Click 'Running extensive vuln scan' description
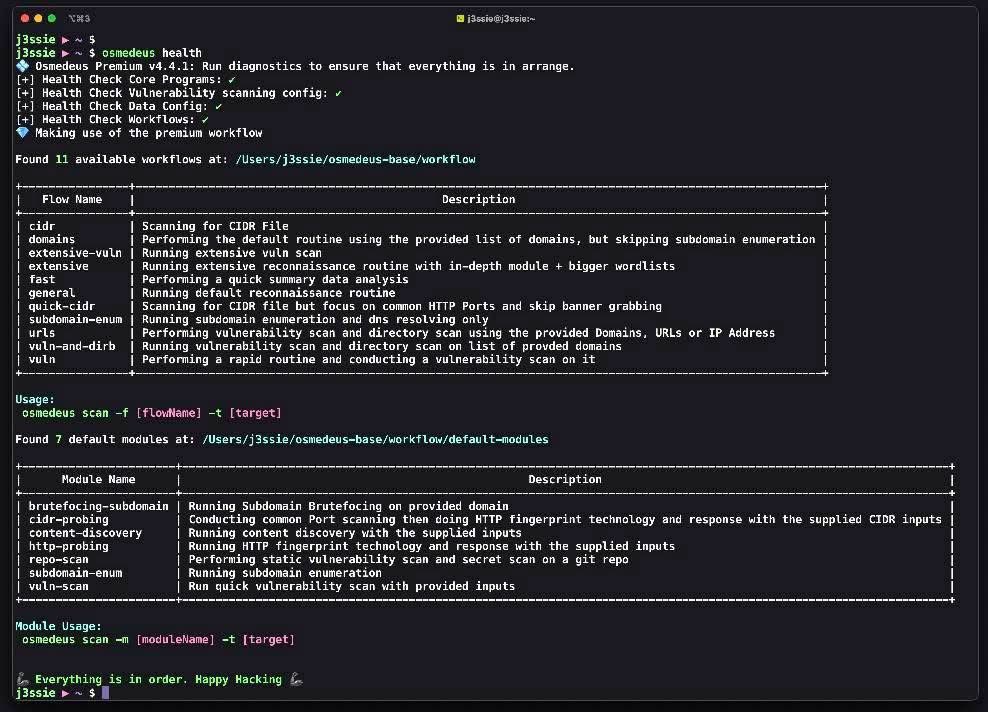 231,253
